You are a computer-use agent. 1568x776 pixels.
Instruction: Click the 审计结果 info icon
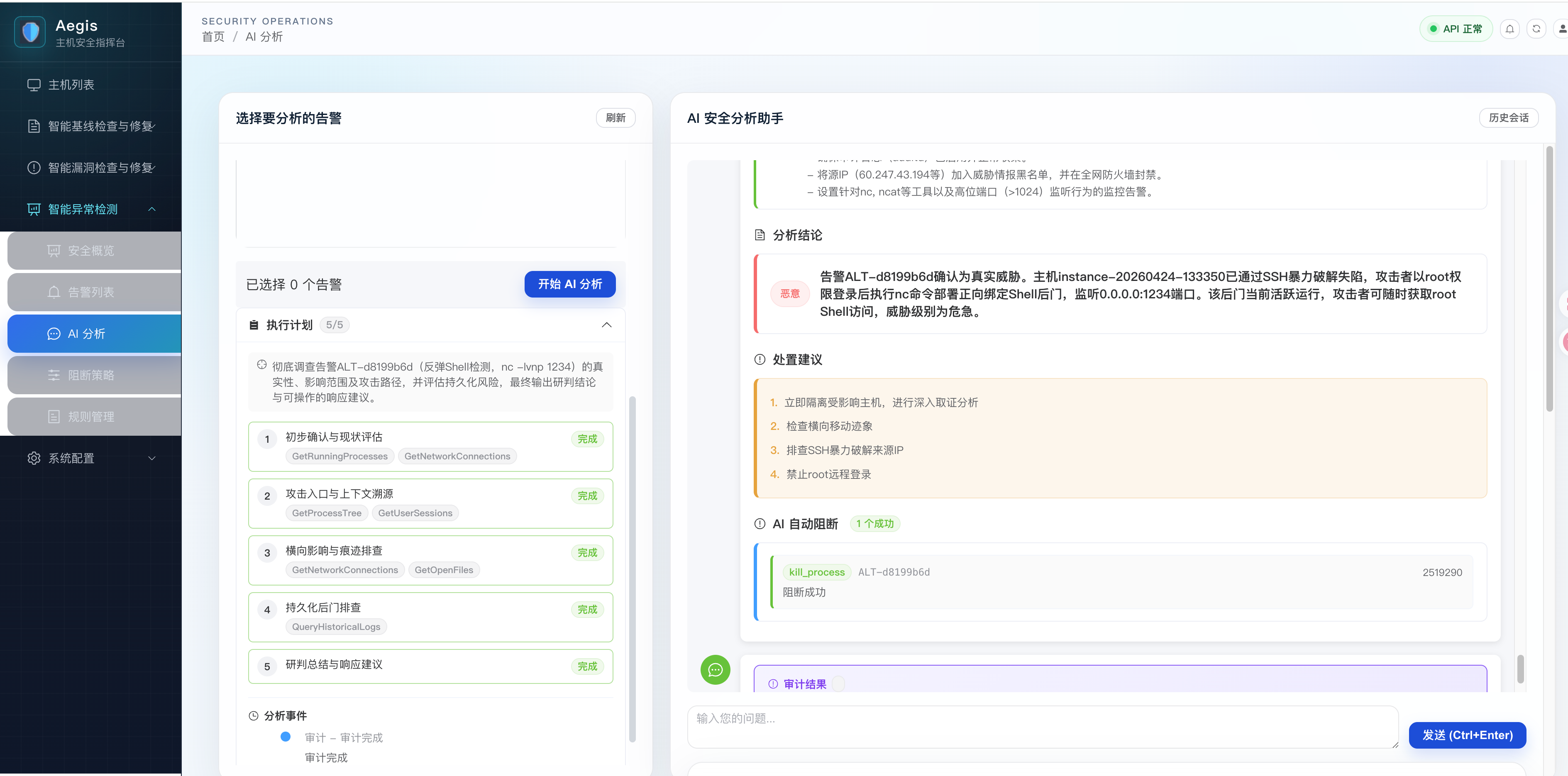(773, 684)
